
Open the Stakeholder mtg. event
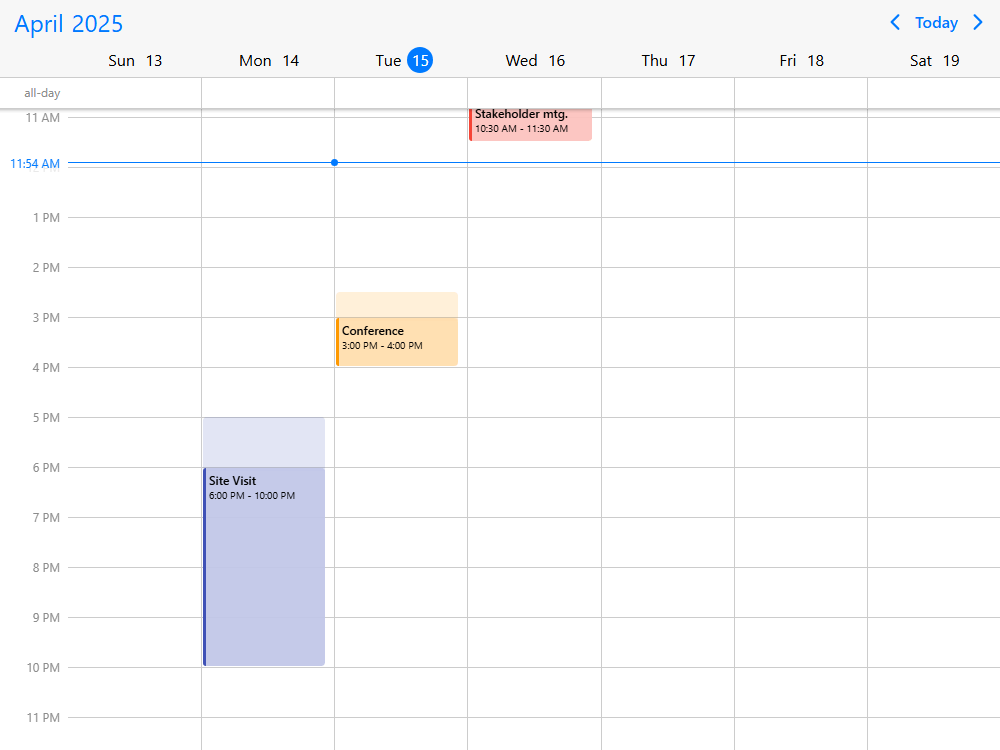(x=531, y=124)
